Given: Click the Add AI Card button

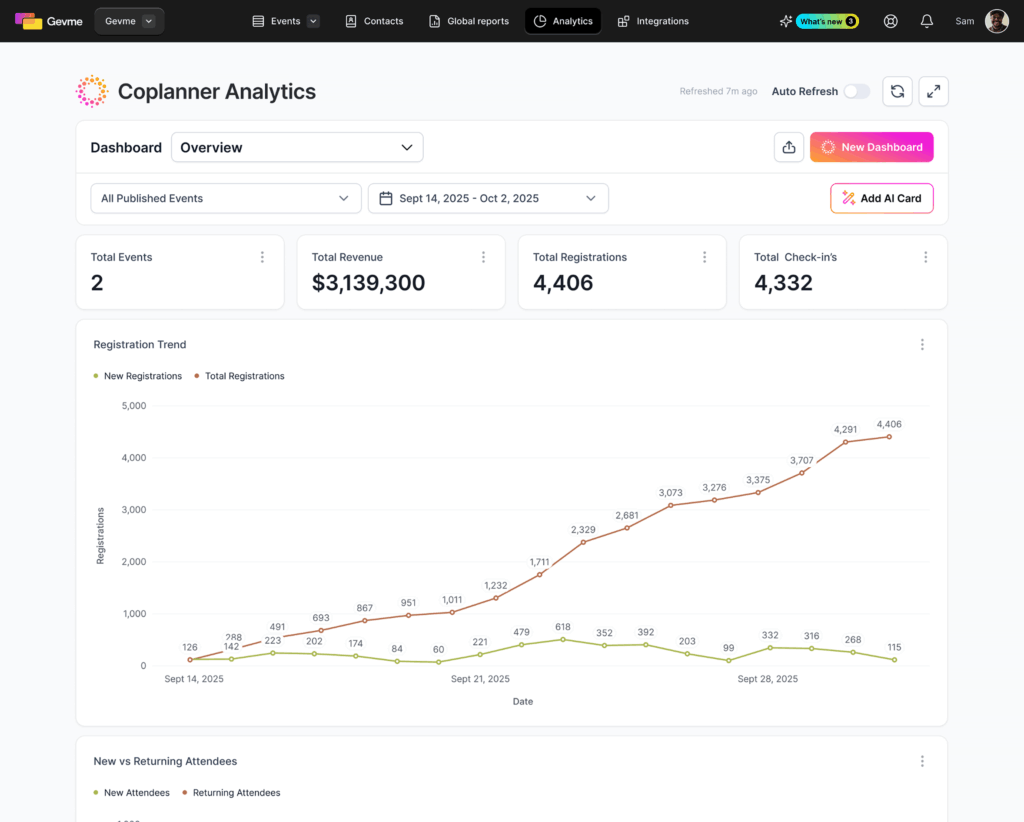Looking at the screenshot, I should 881,198.
